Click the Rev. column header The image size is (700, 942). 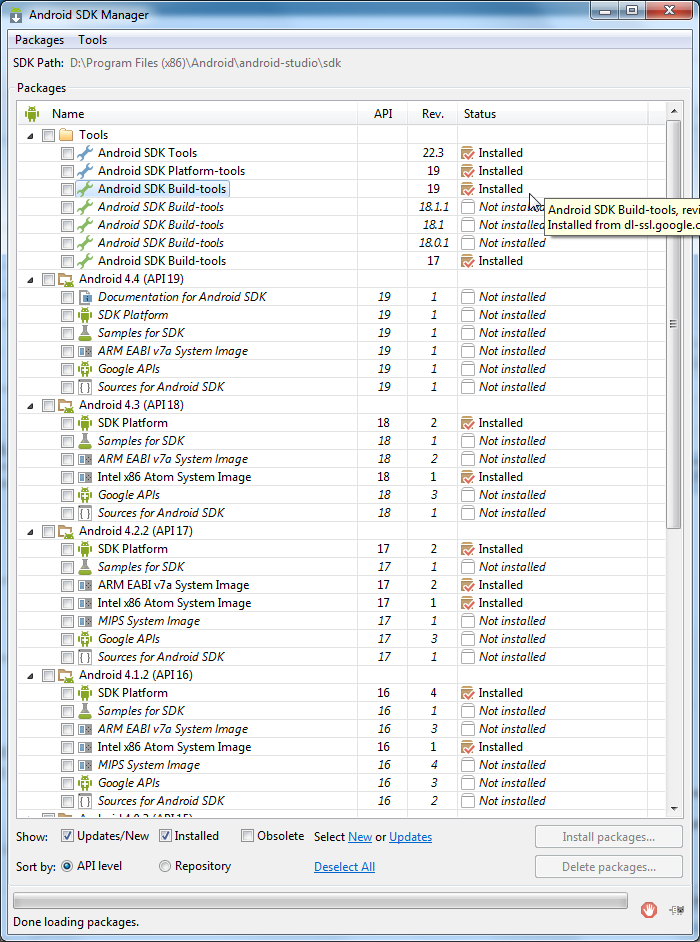click(433, 114)
